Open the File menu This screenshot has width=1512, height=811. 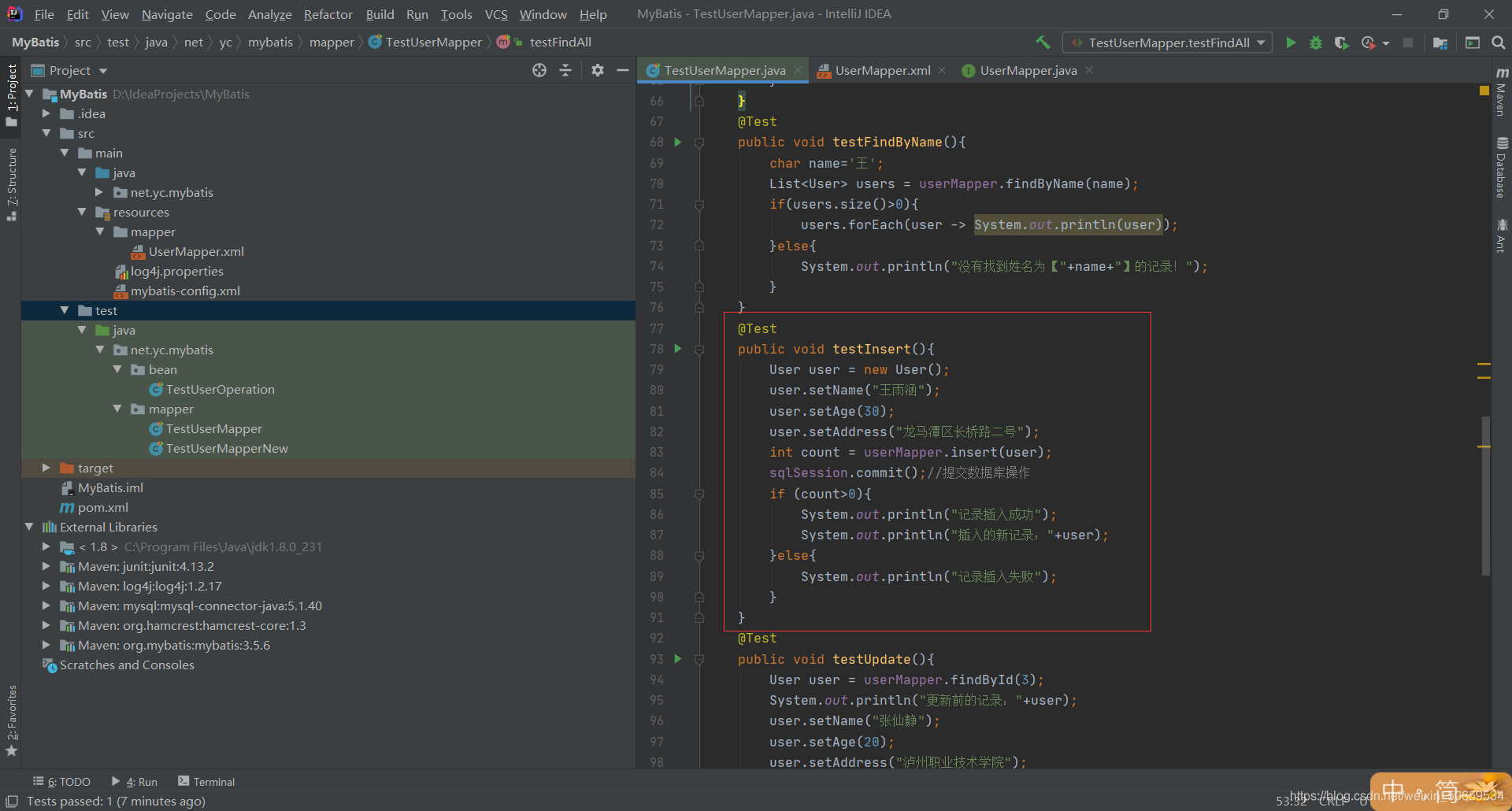tap(44, 14)
